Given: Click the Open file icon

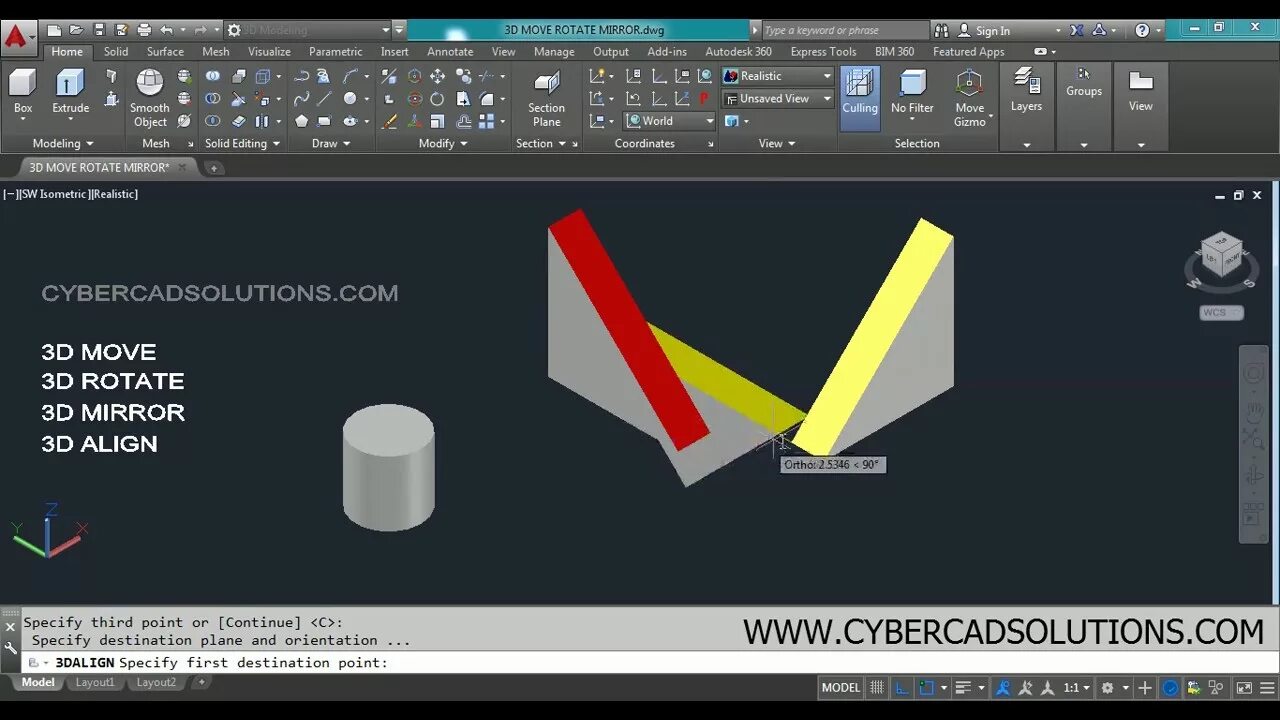Looking at the screenshot, I should (x=76, y=30).
